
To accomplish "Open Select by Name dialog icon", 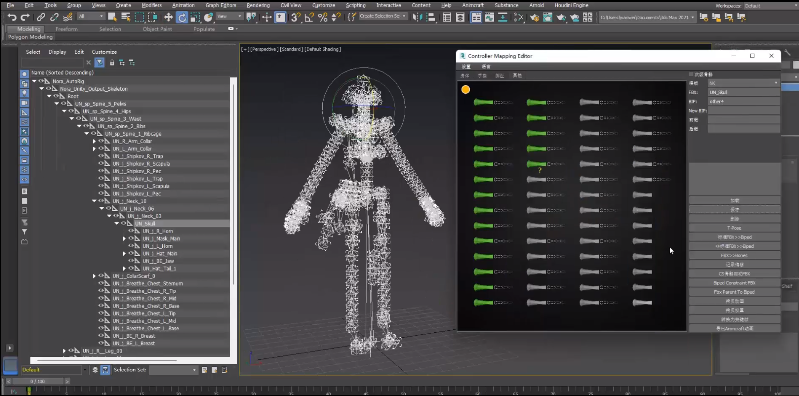I will pyautogui.click(x=125, y=17).
